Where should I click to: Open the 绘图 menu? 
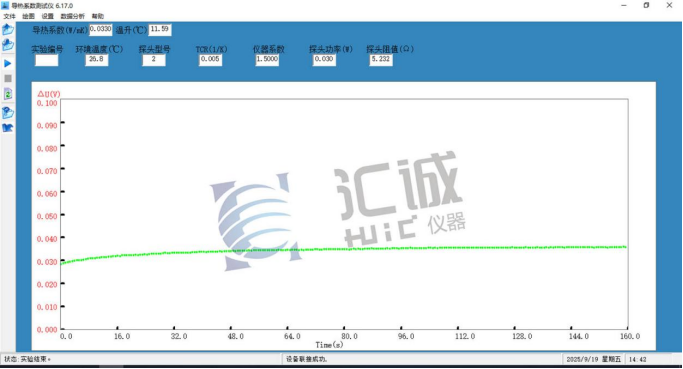click(x=28, y=16)
